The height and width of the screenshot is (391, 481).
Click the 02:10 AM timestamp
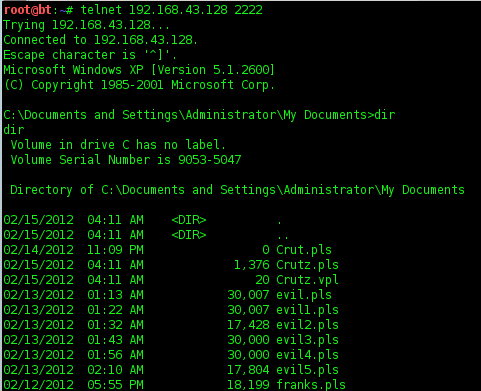(115, 370)
